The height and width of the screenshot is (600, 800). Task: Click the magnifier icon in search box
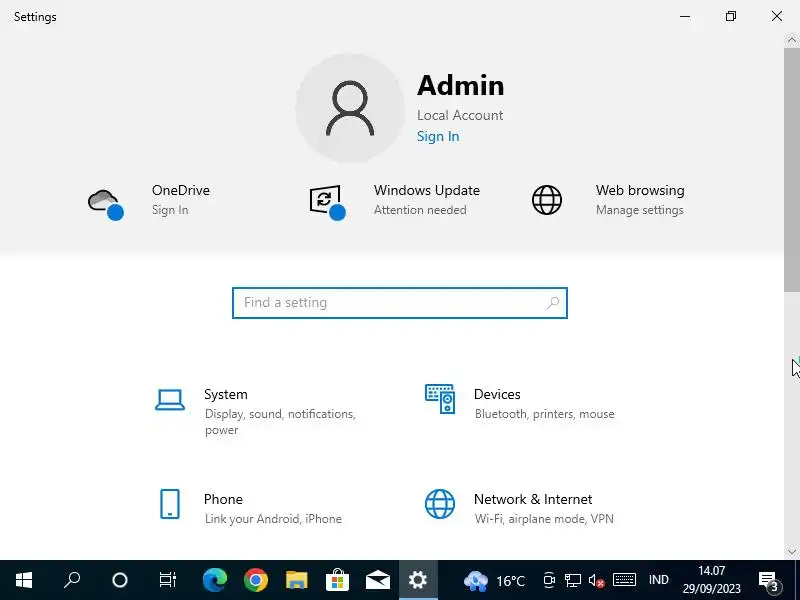553,303
